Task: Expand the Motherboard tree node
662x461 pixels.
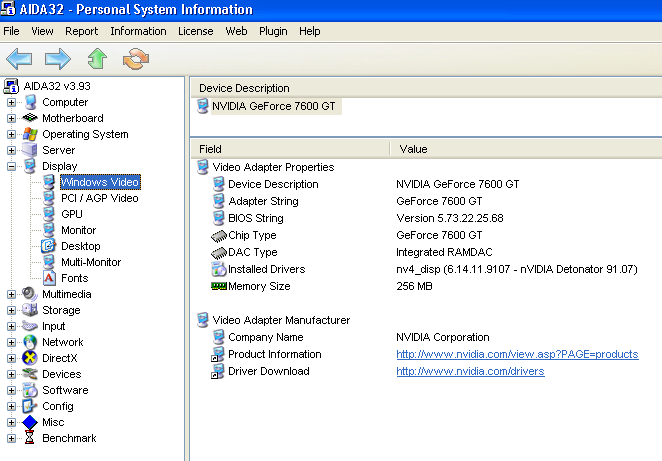Action: pos(12,118)
